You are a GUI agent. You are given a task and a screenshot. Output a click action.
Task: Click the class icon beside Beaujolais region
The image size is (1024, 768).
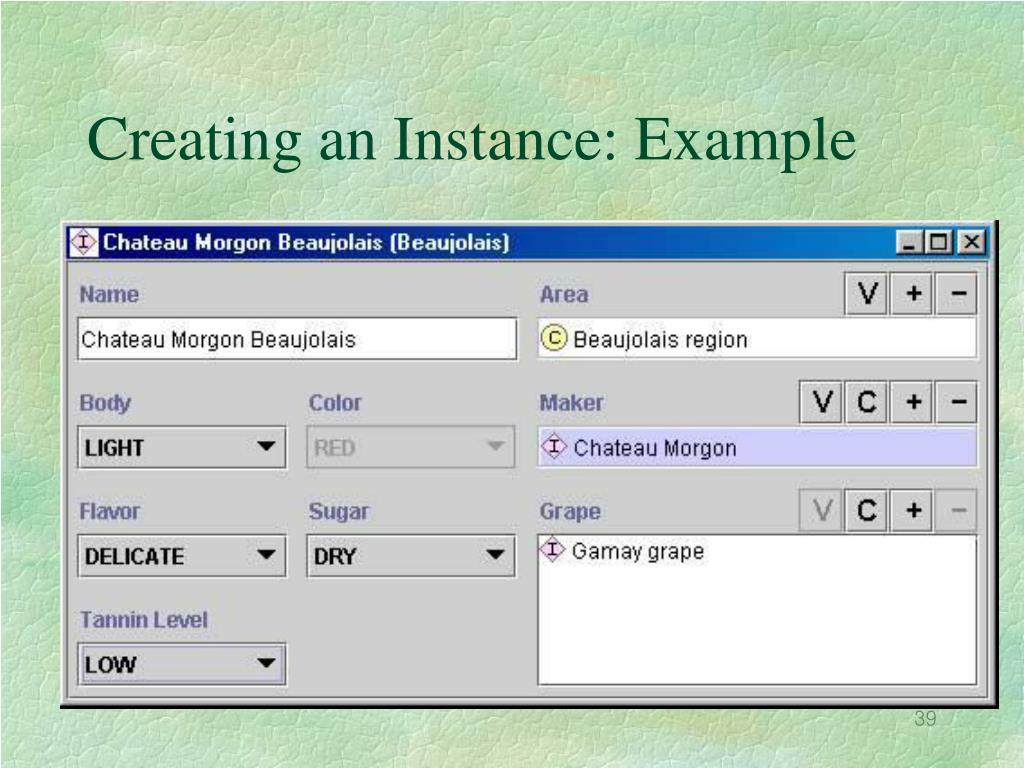(x=554, y=338)
